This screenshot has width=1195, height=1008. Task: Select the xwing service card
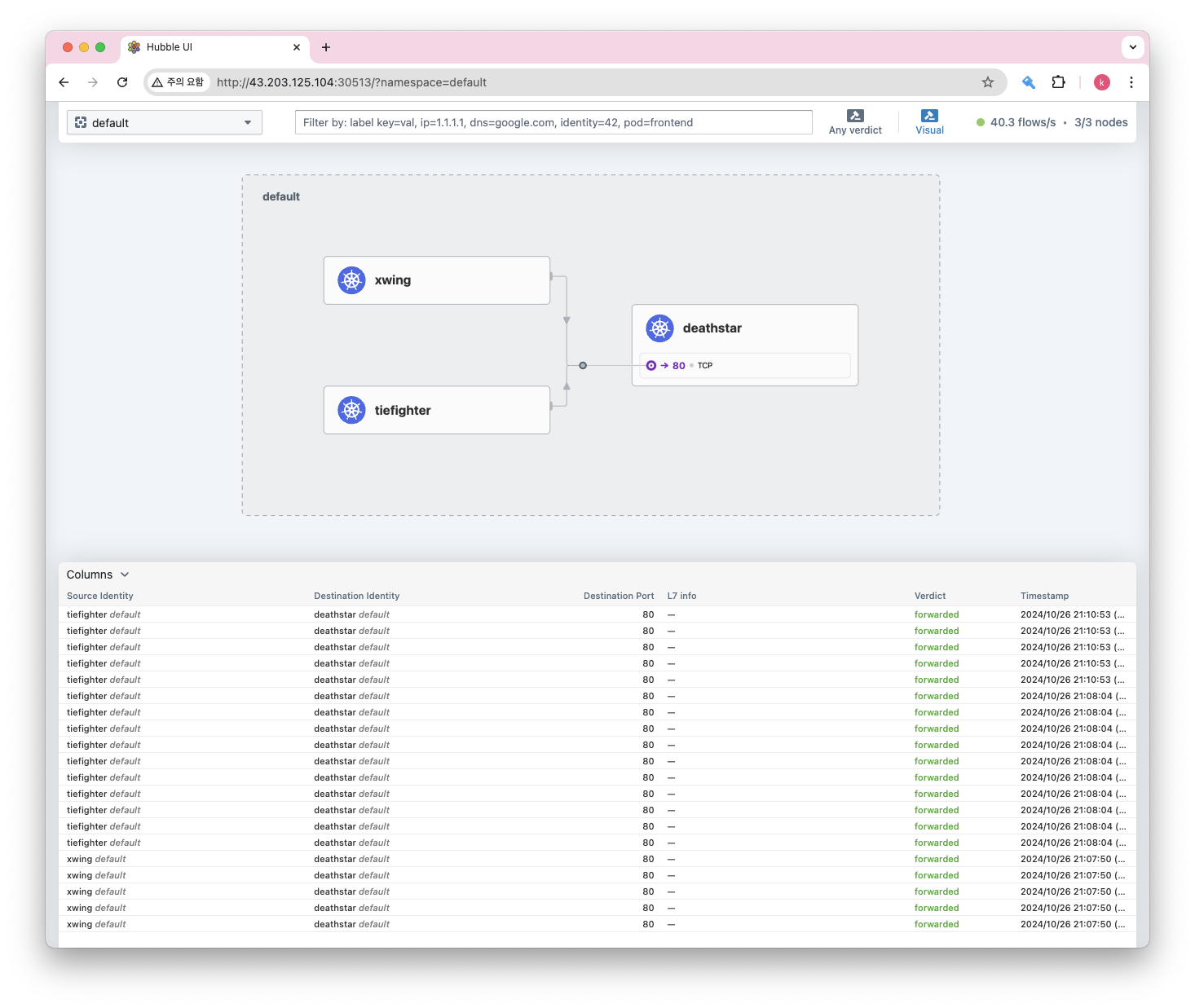click(437, 280)
